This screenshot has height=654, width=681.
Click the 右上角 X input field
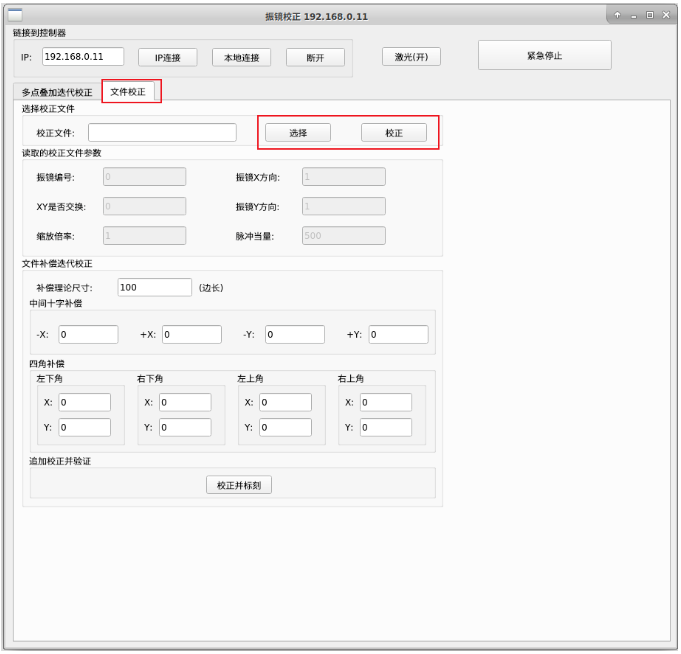(386, 403)
